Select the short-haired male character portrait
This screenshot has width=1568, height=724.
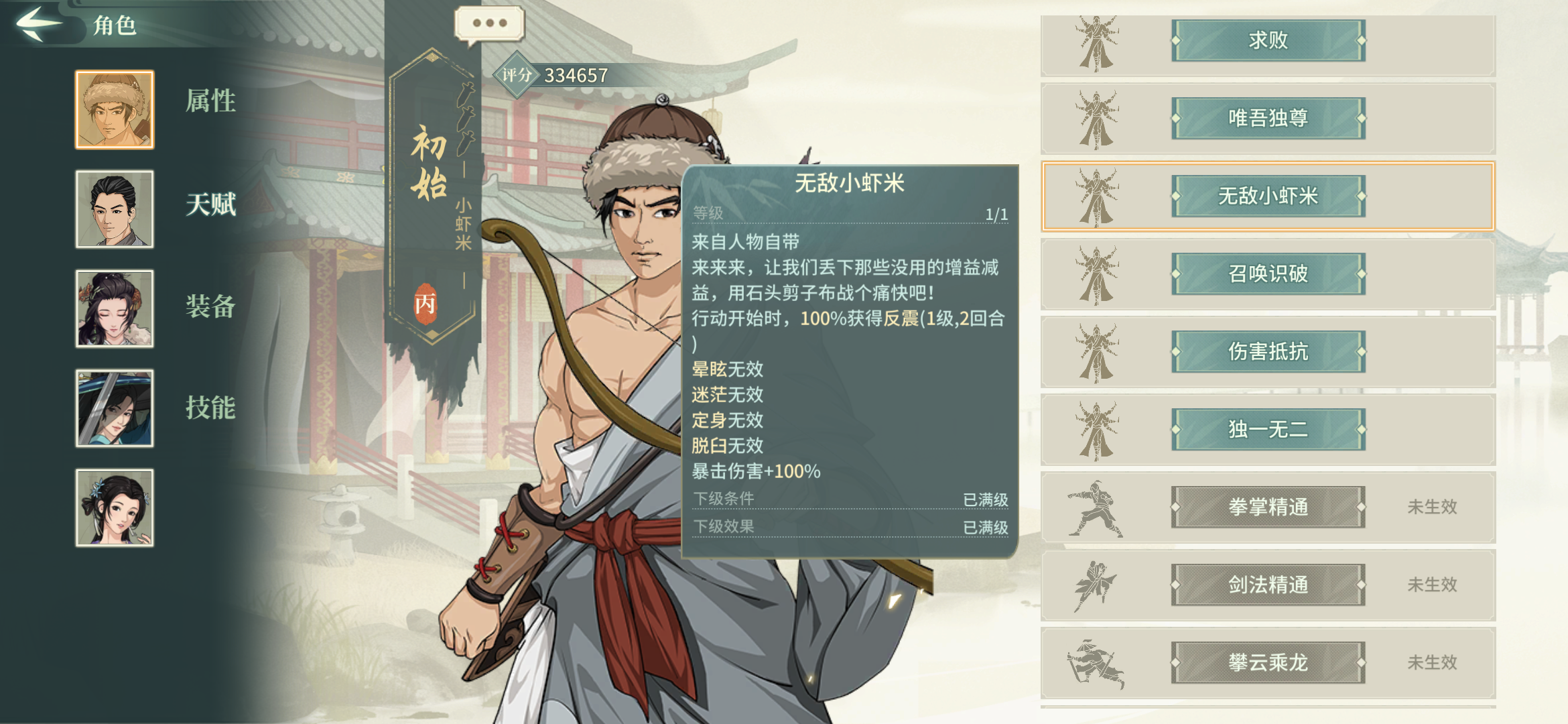pyautogui.click(x=115, y=209)
